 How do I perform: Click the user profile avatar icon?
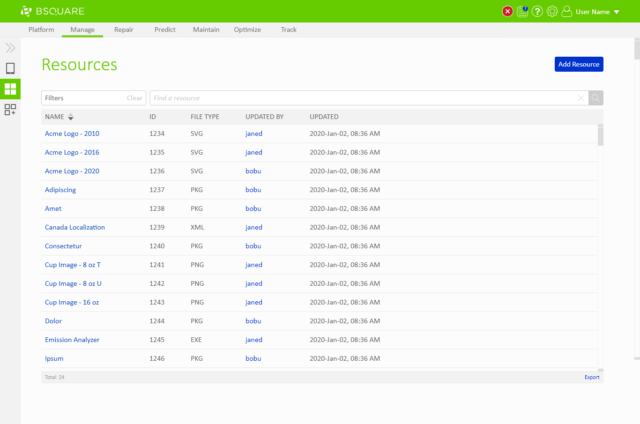tap(567, 11)
